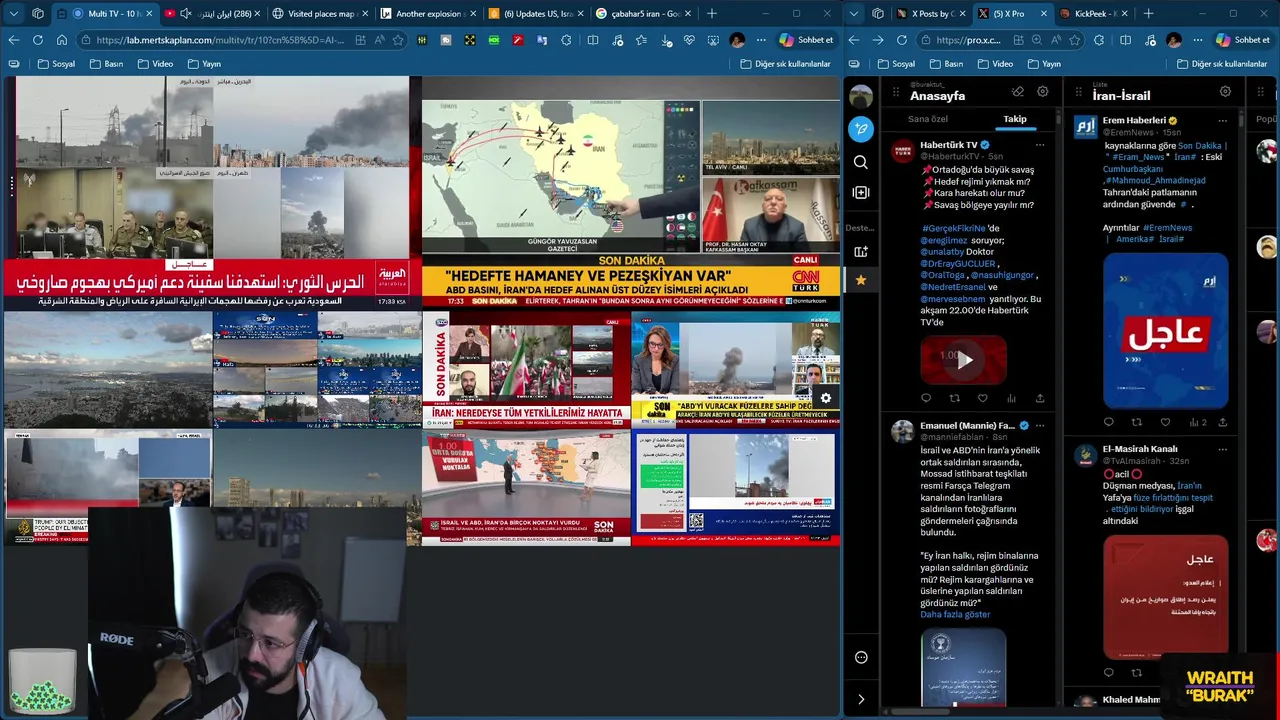The height and width of the screenshot is (720, 1280).
Task: Switch to the Sana özel tab
Action: click(x=927, y=119)
